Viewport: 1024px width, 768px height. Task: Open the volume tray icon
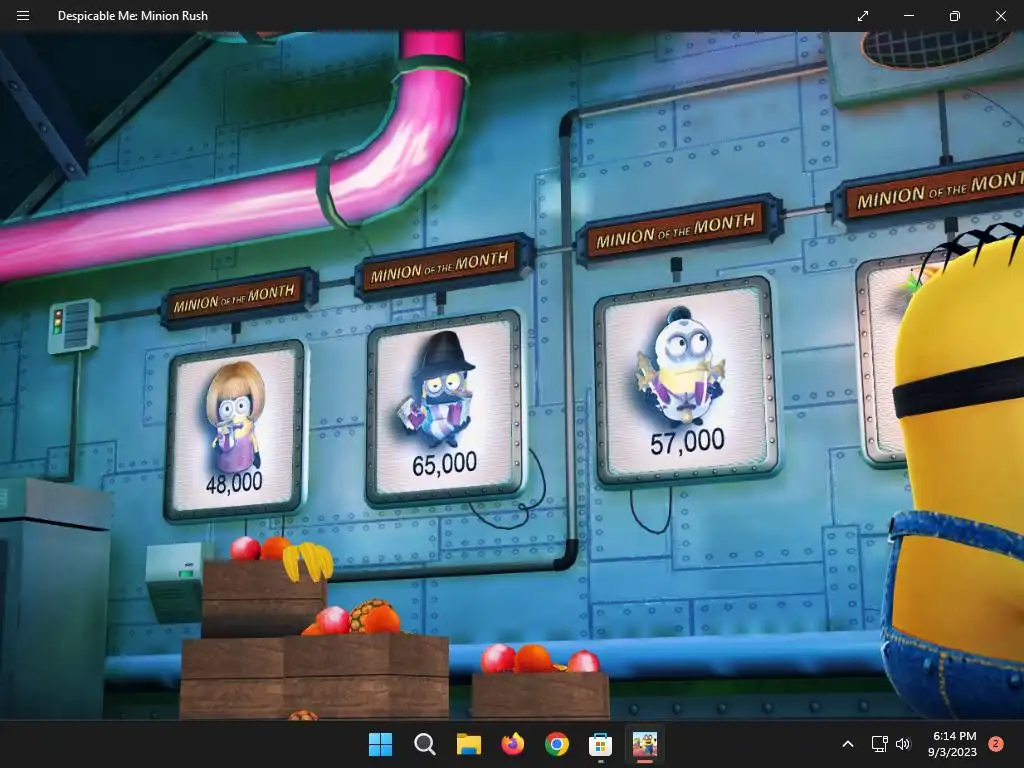(903, 744)
